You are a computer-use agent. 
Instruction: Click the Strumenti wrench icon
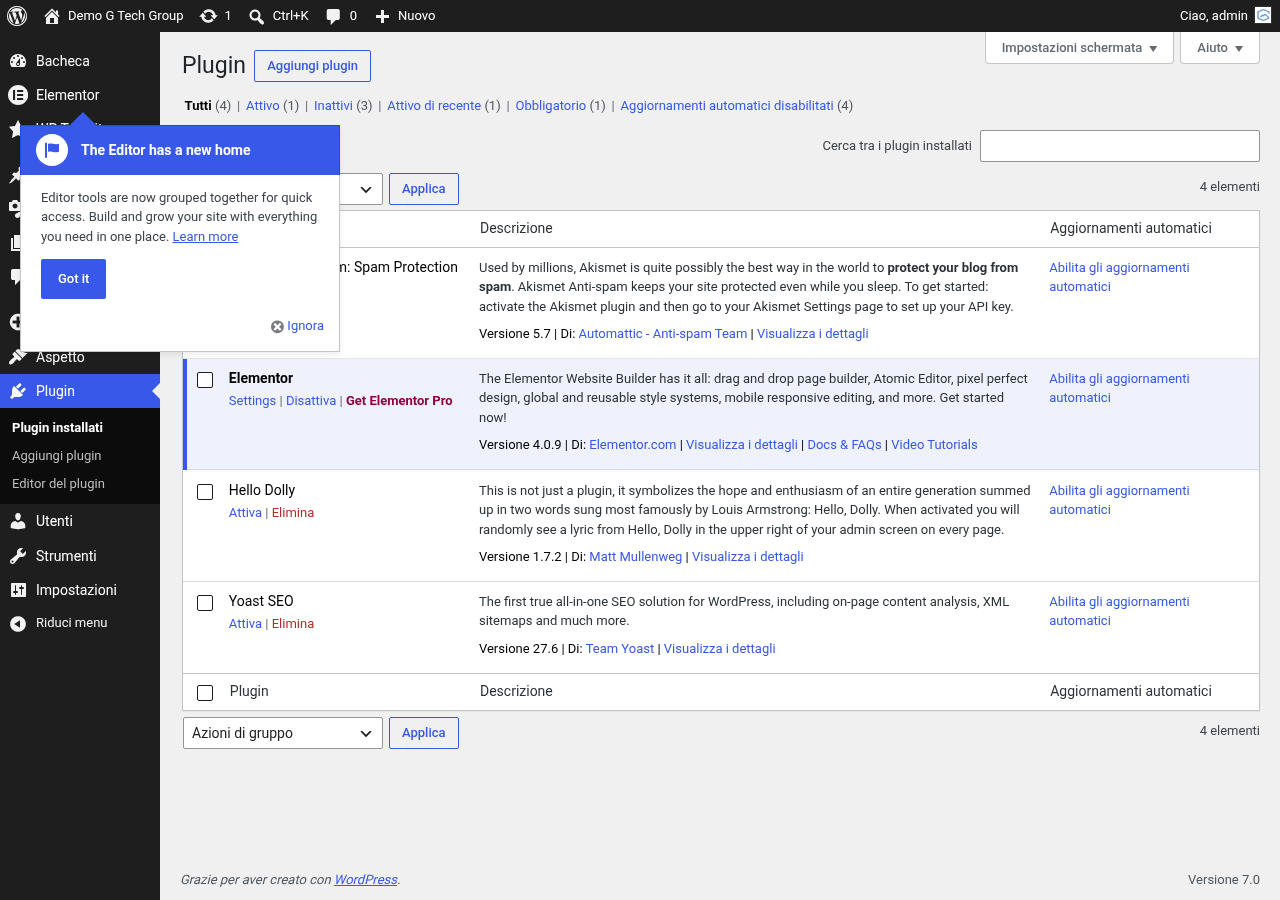click(x=18, y=556)
